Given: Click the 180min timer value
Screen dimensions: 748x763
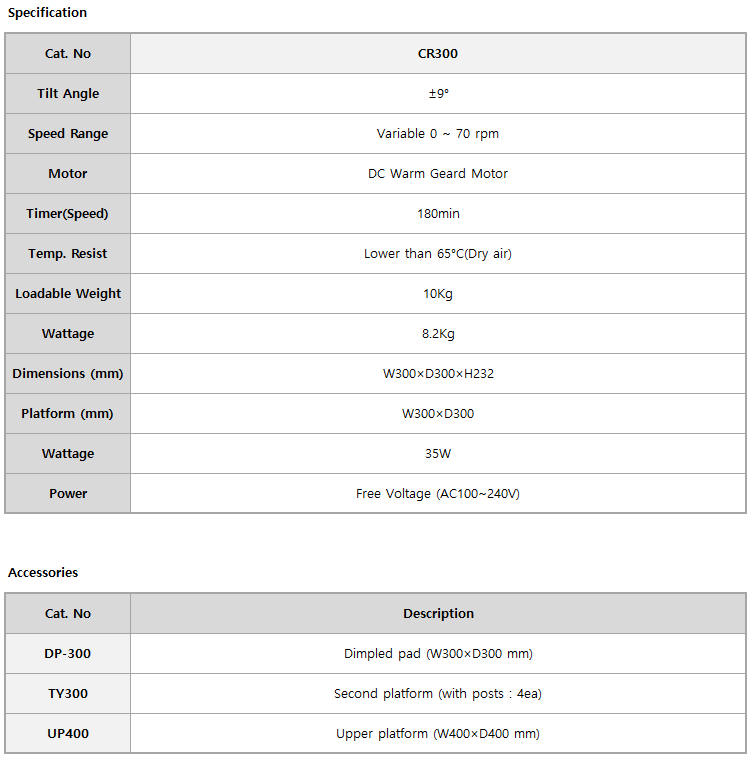Looking at the screenshot, I should [x=438, y=213].
